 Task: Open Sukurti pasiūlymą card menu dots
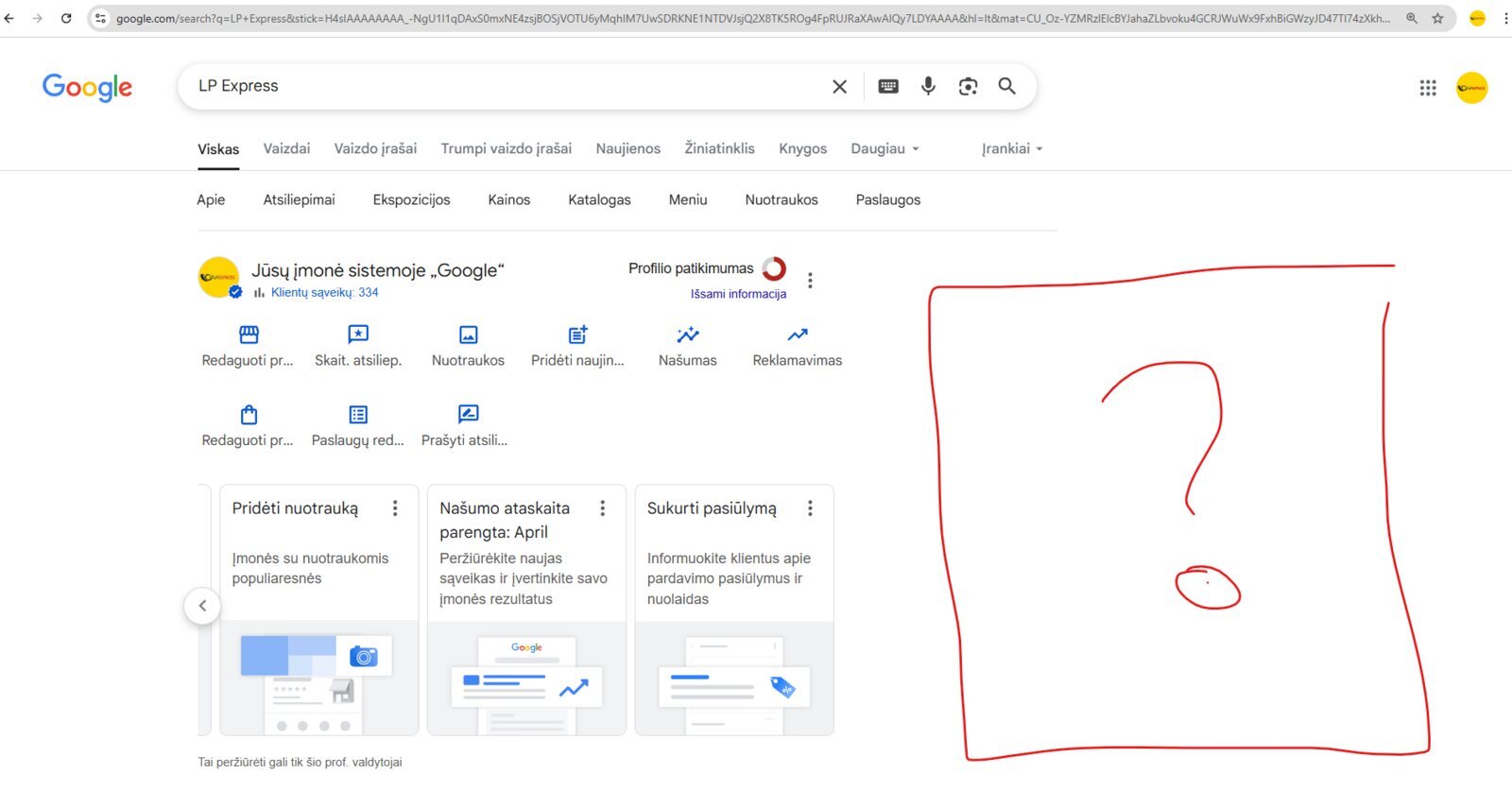tap(810, 508)
